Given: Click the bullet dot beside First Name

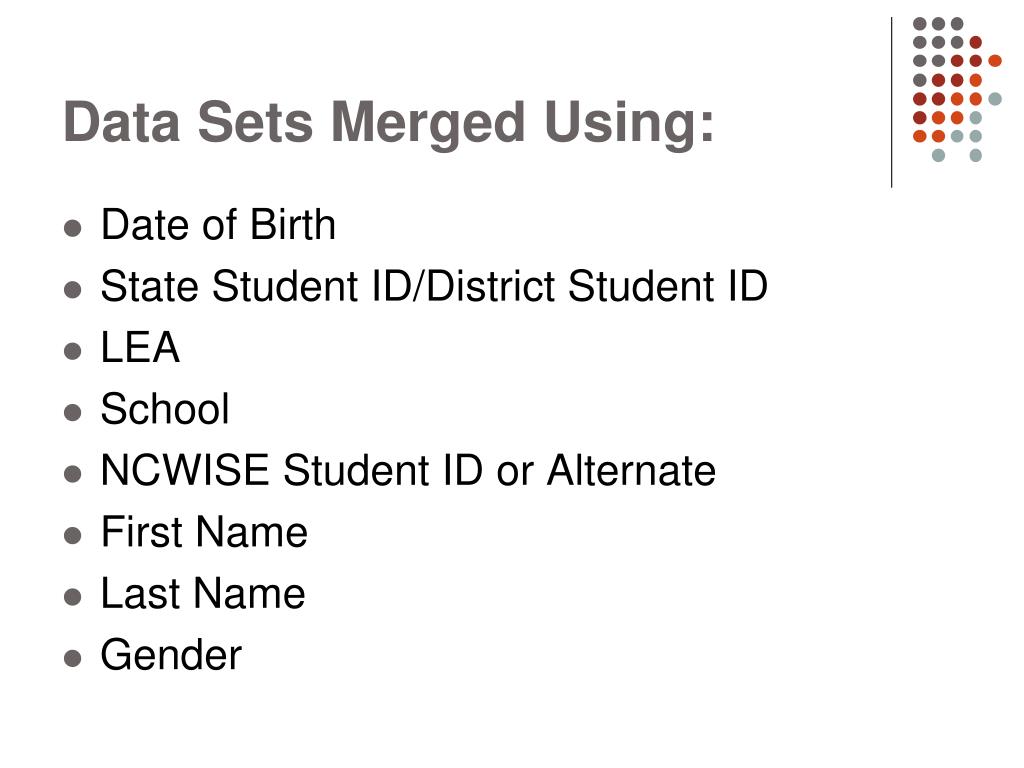Looking at the screenshot, I should 73,536.
